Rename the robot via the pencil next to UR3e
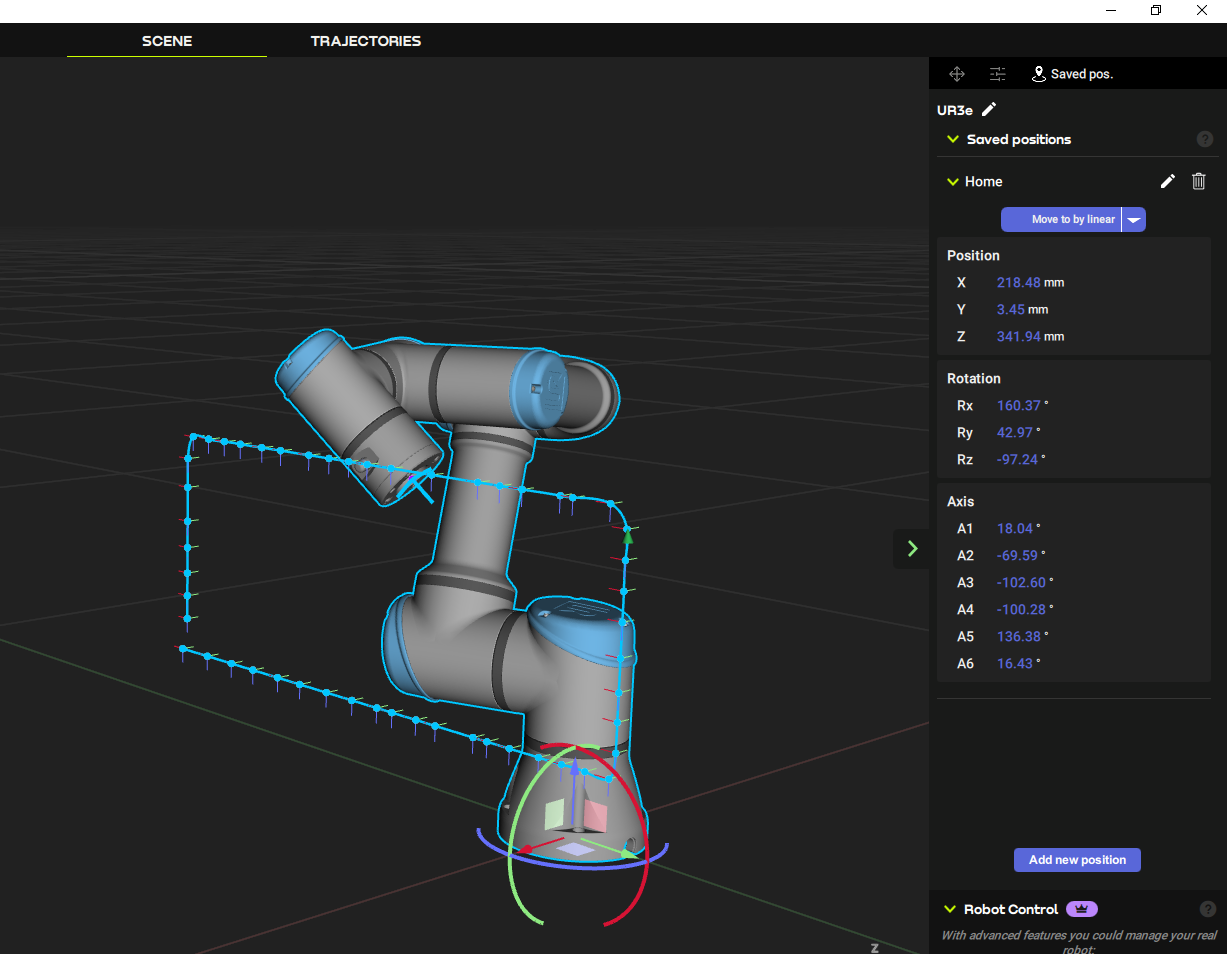1227x954 pixels. tap(989, 110)
